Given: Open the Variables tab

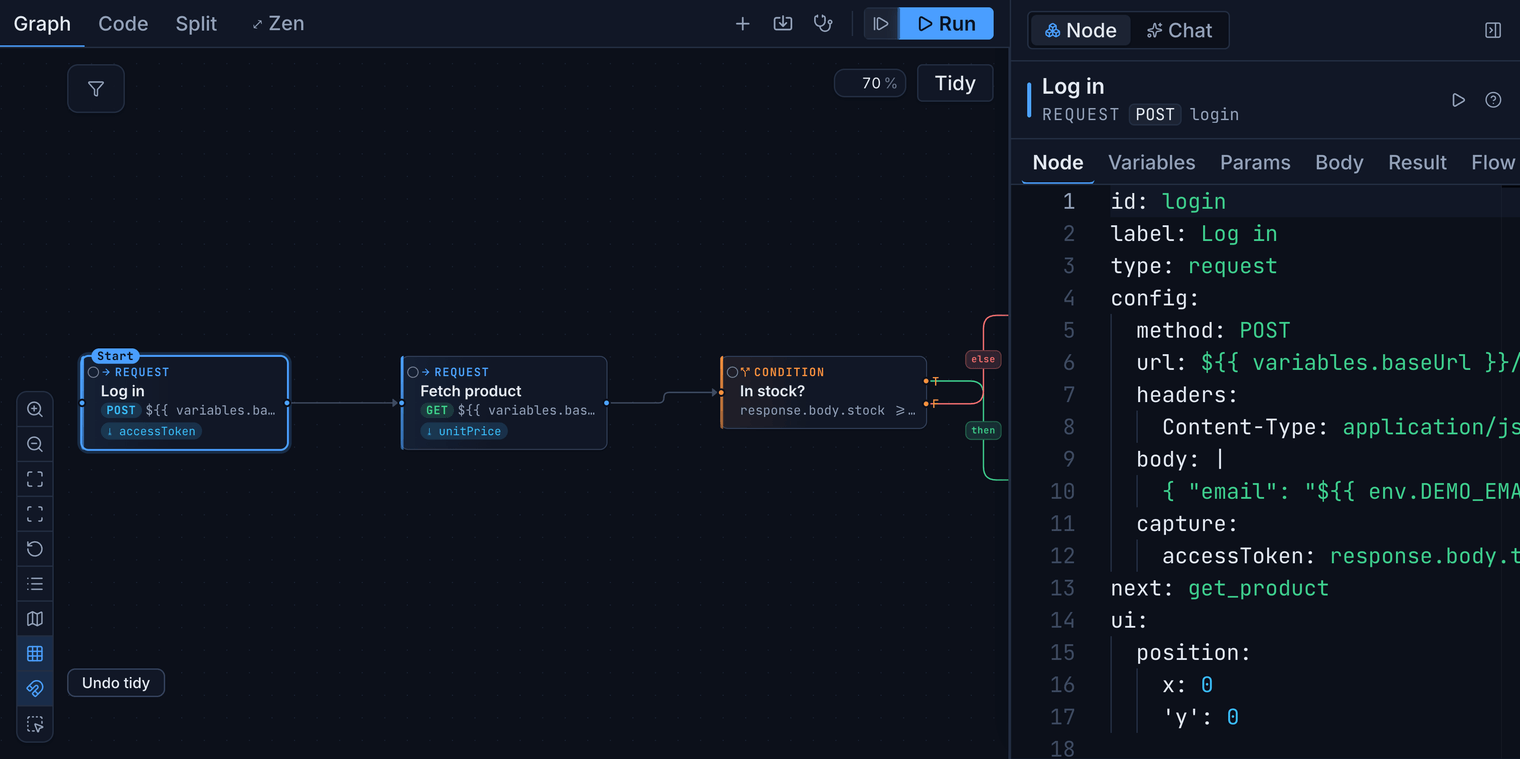Looking at the screenshot, I should 1152,162.
